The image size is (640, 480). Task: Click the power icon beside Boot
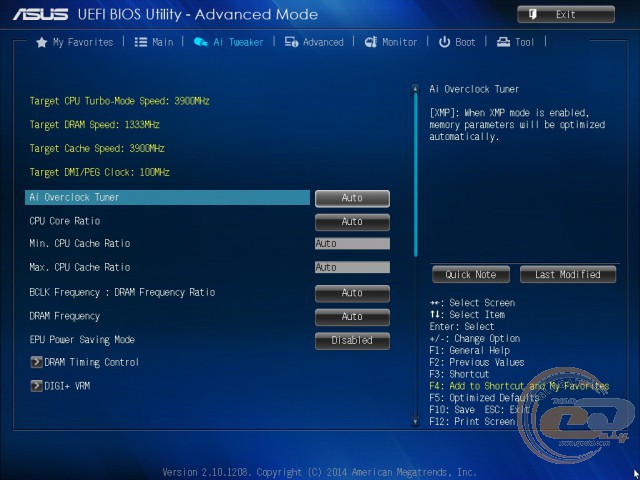point(444,42)
